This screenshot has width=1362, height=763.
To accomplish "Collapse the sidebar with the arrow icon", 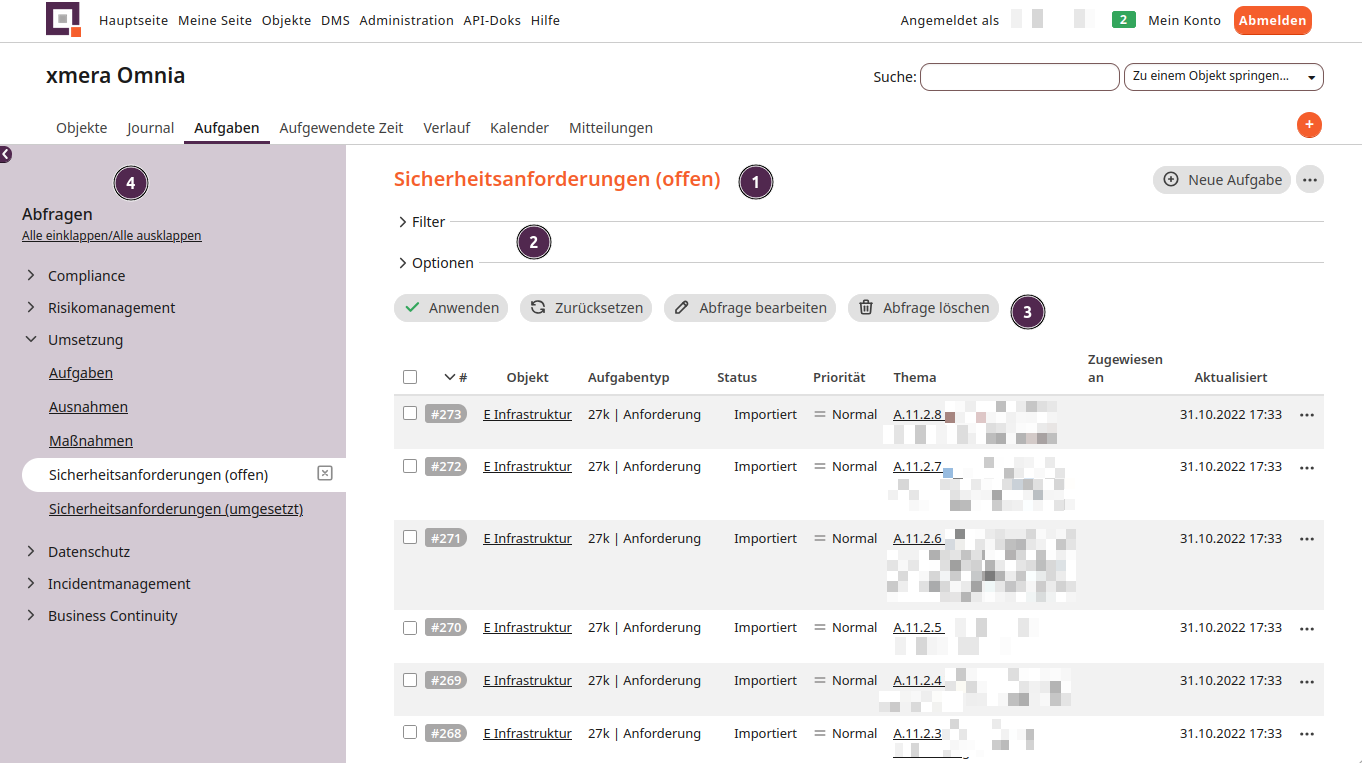I will click(6, 154).
